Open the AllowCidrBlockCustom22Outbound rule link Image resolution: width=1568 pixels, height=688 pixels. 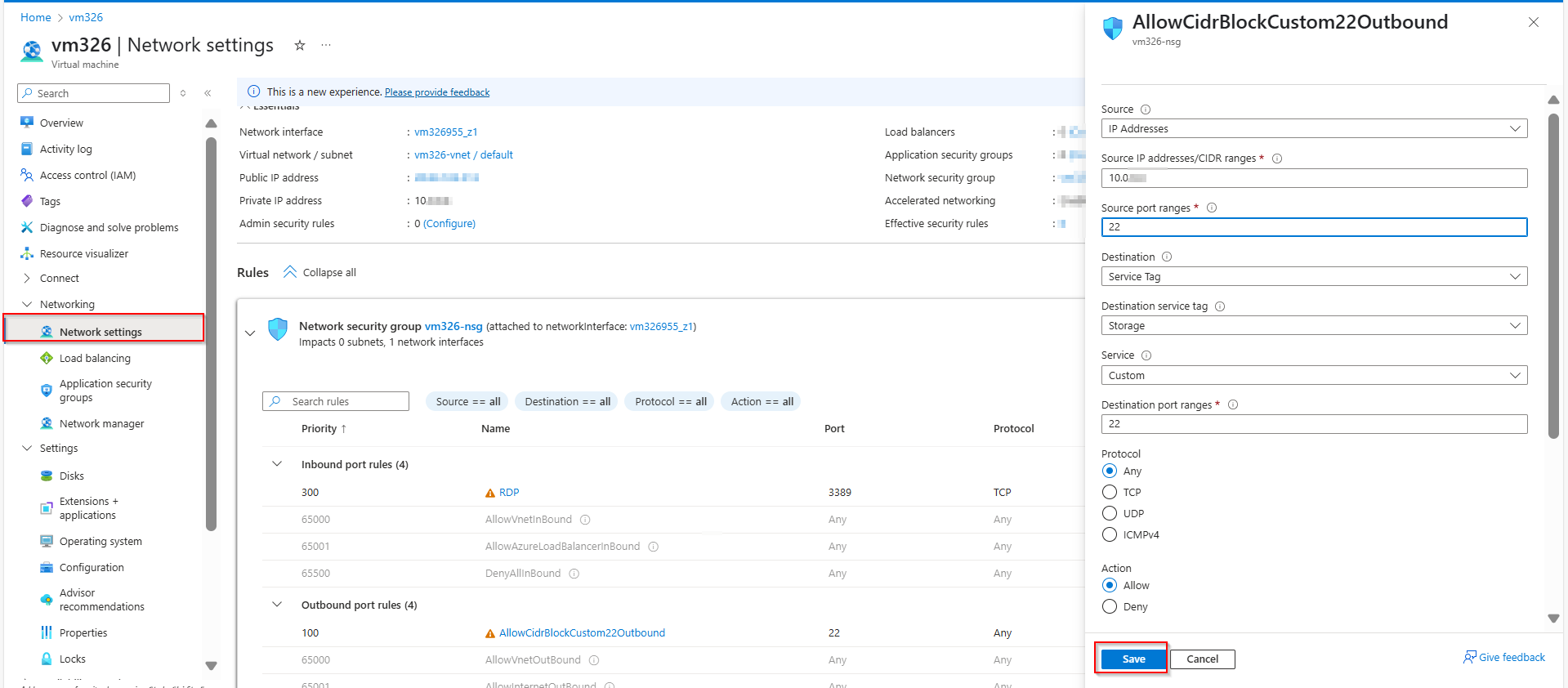tap(582, 632)
